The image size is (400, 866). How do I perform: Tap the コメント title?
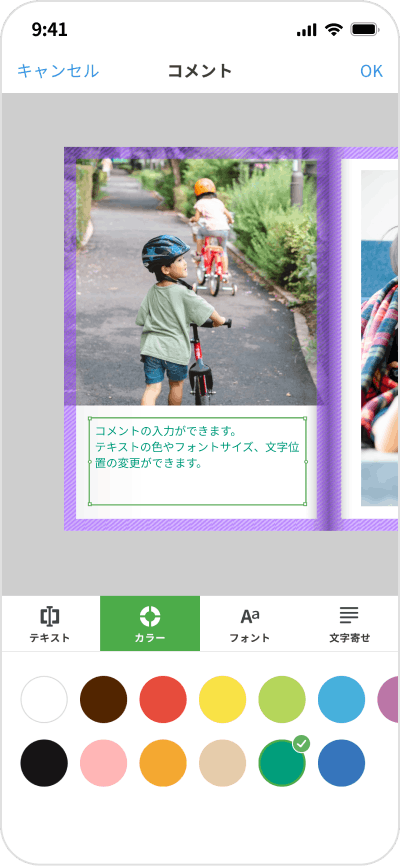pos(200,71)
